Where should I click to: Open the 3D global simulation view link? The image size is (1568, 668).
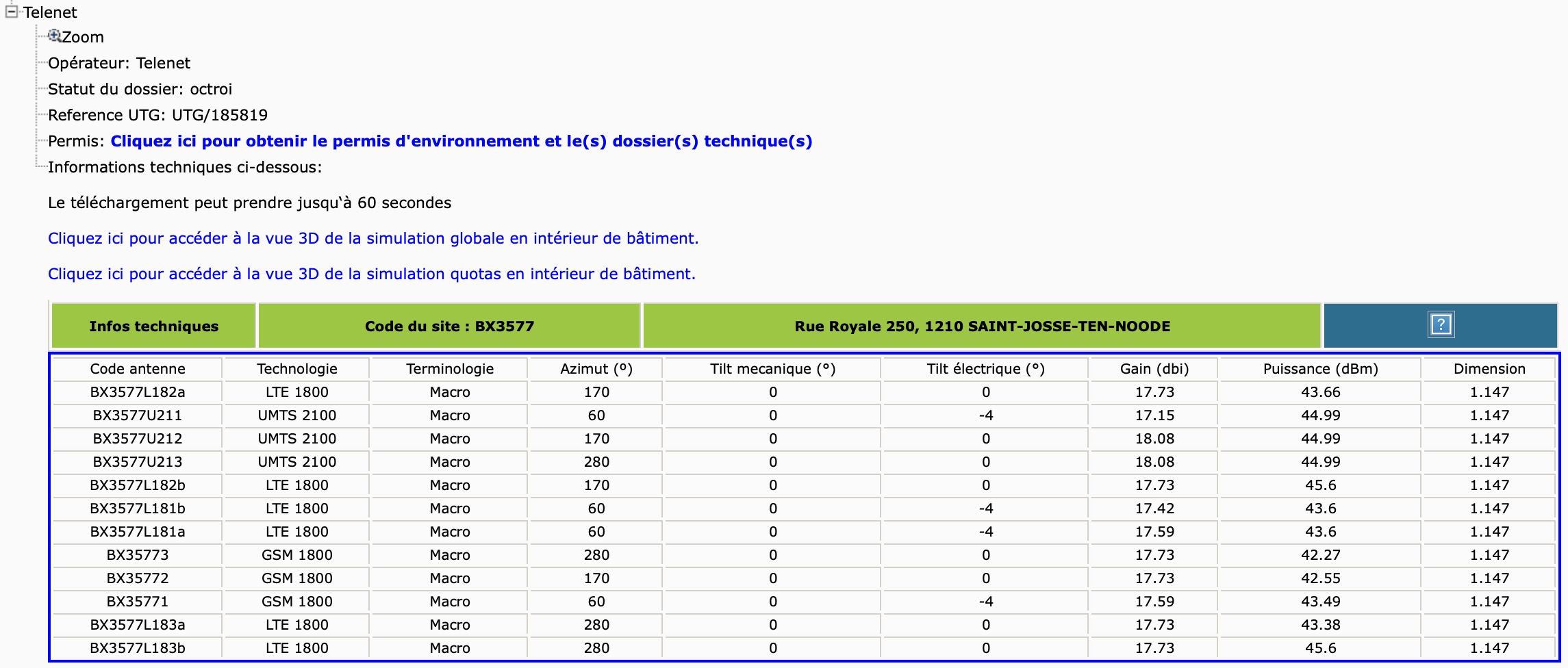point(372,238)
